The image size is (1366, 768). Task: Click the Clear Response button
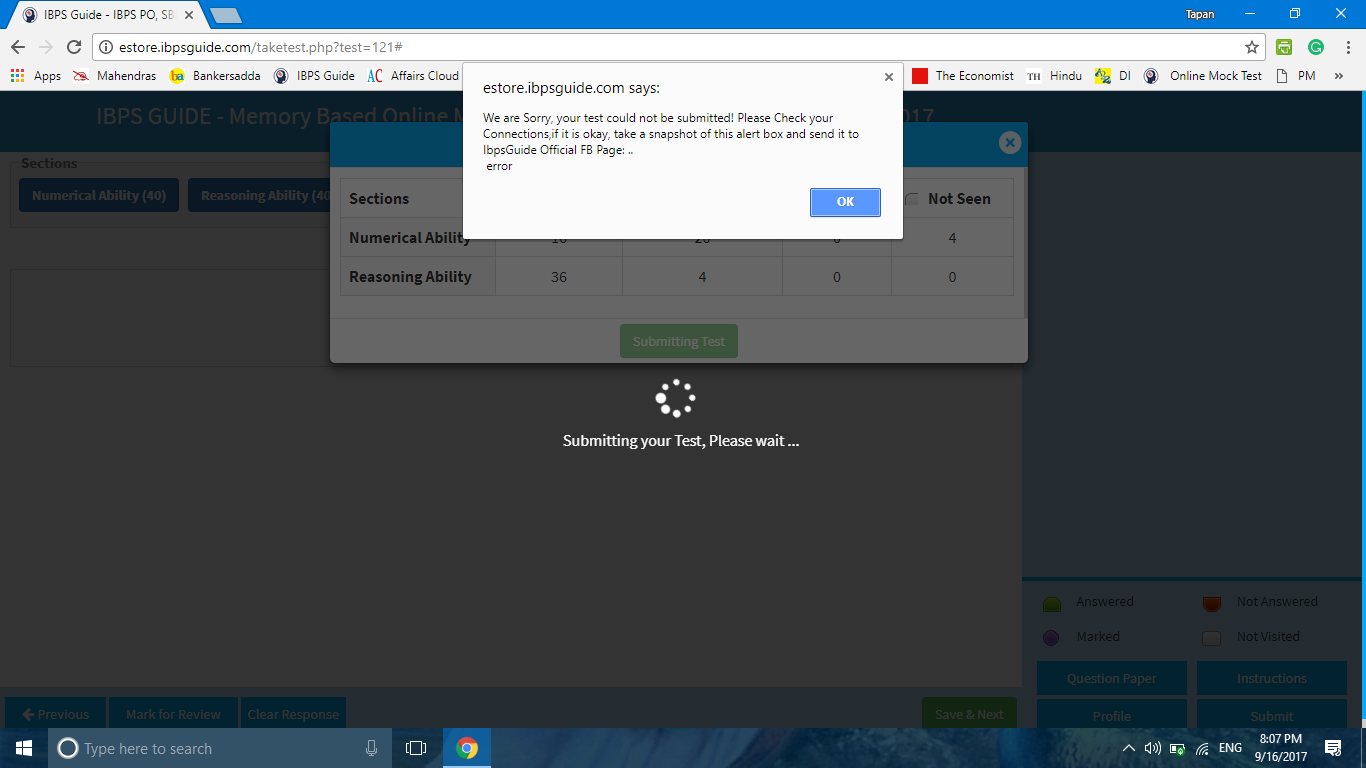(x=293, y=714)
